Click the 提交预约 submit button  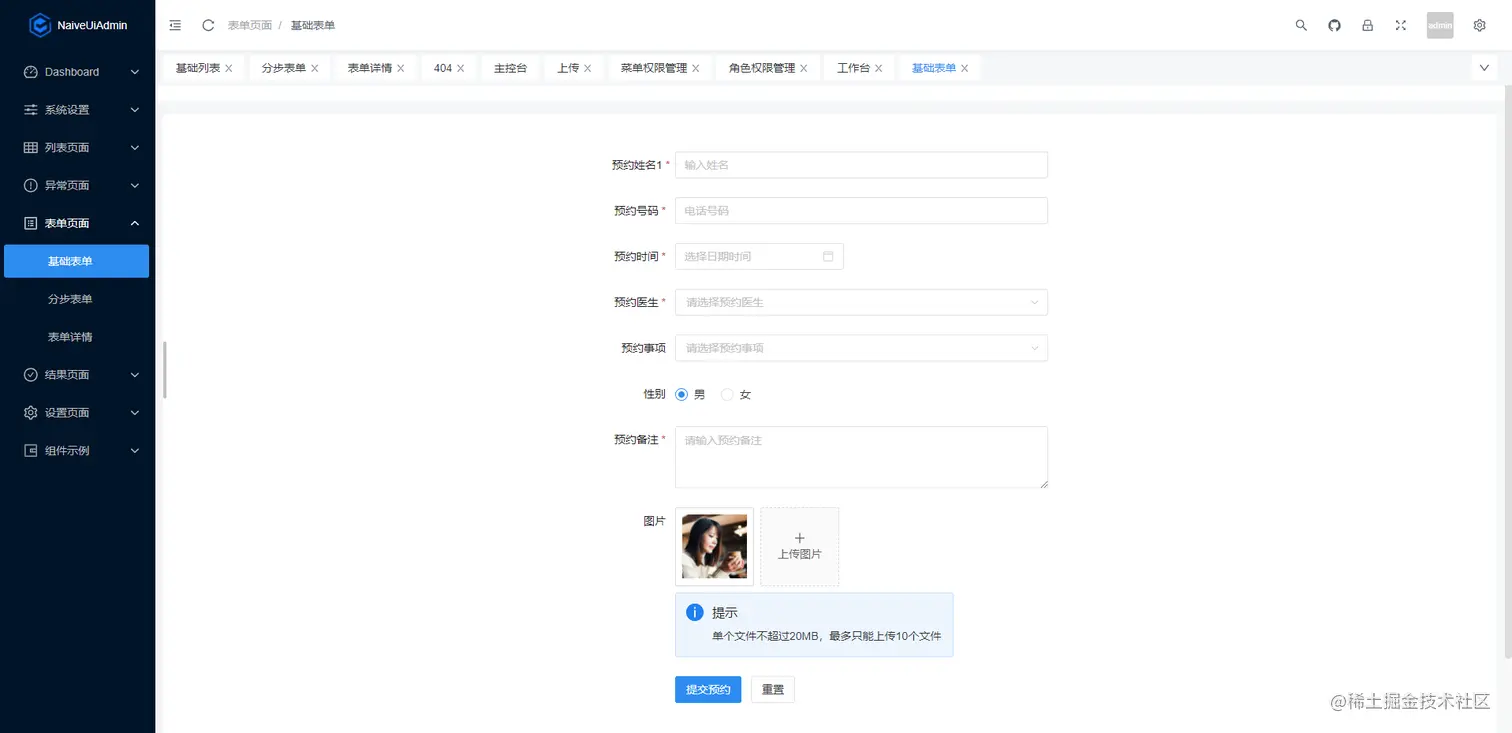[707, 689]
